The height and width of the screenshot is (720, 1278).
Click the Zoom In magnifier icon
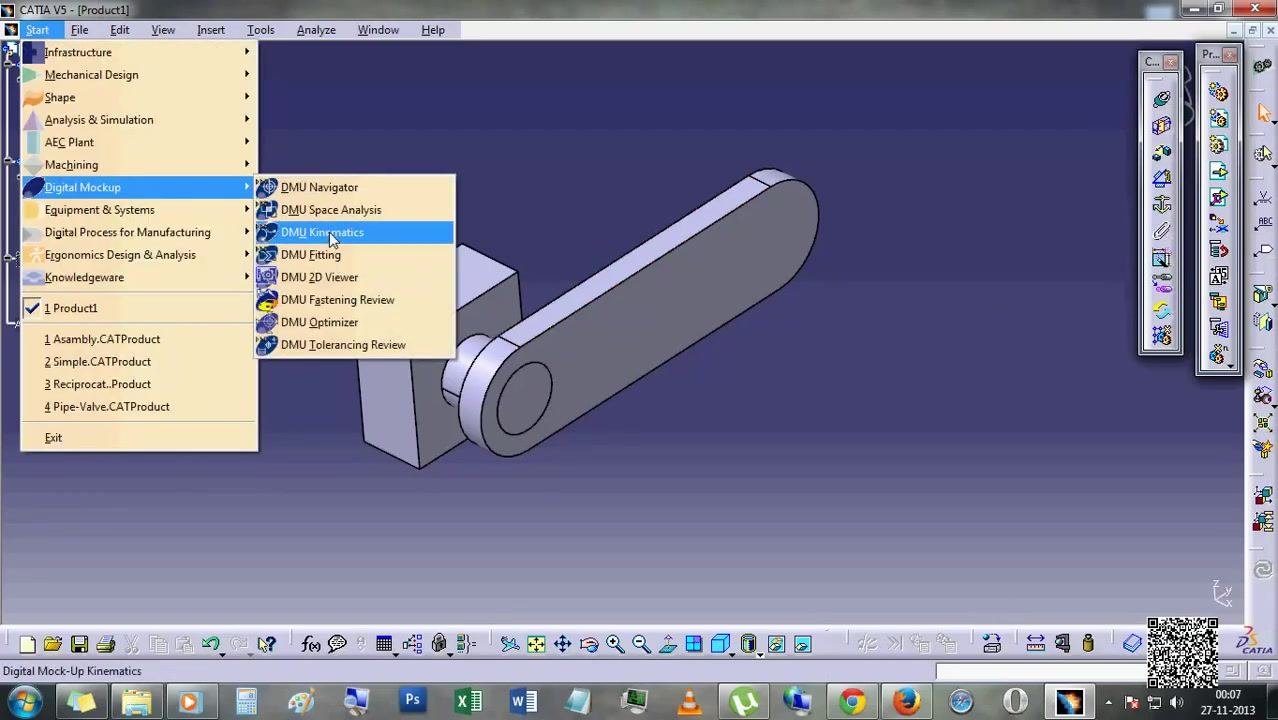click(615, 644)
